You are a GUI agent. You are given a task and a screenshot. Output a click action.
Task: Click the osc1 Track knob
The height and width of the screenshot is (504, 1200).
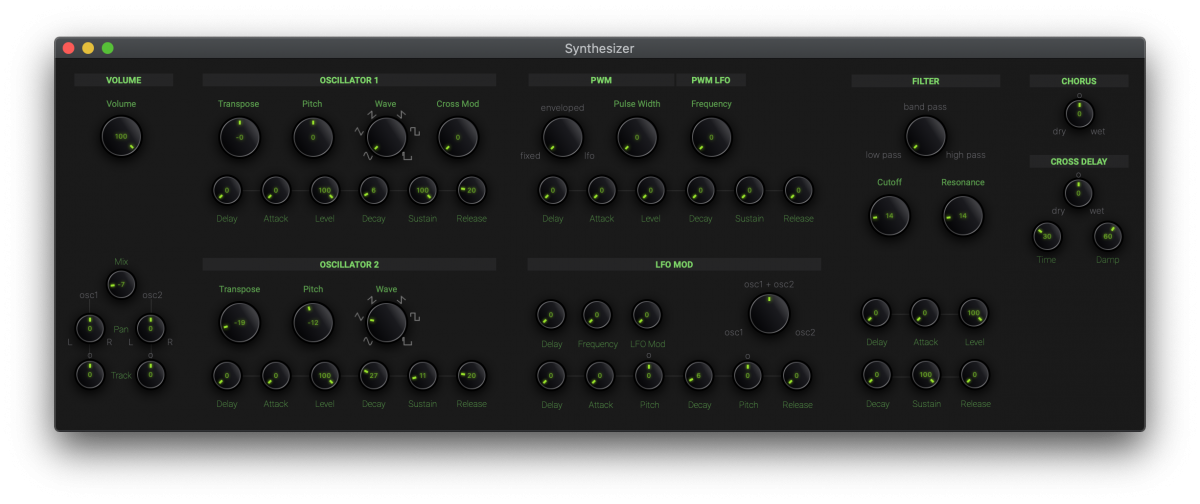pyautogui.click(x=90, y=375)
